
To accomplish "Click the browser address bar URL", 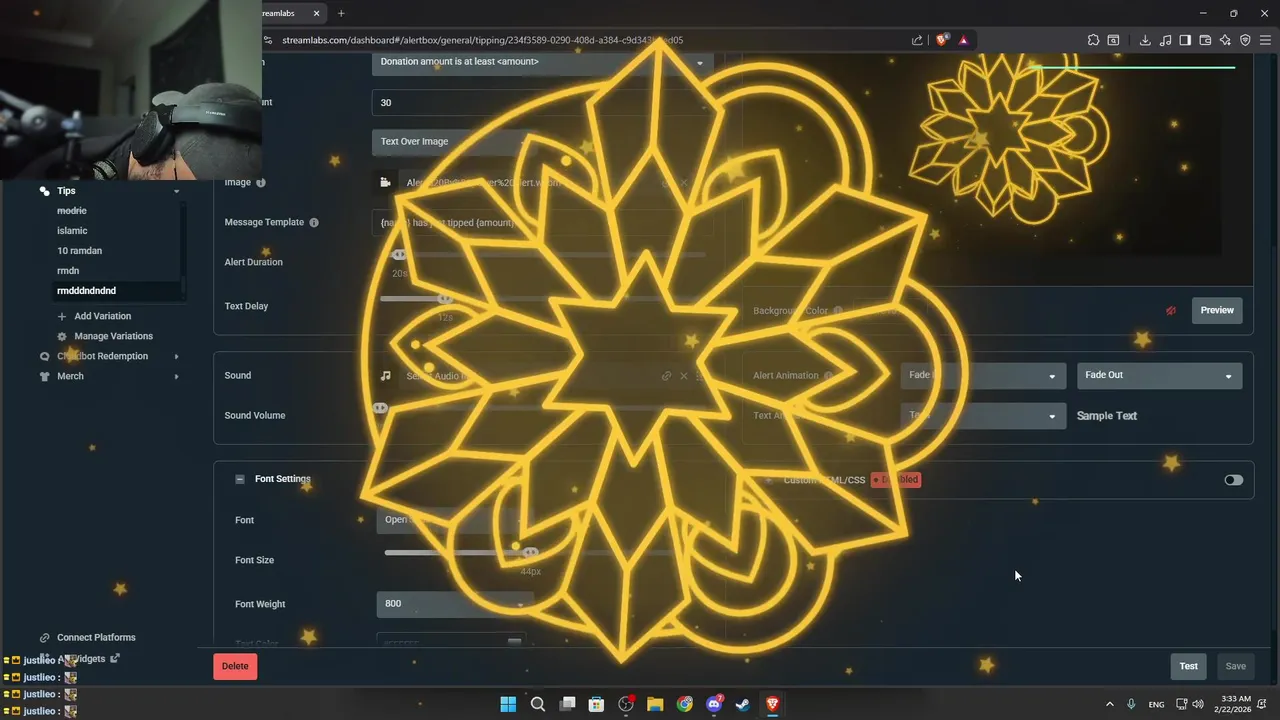I will pos(483,40).
